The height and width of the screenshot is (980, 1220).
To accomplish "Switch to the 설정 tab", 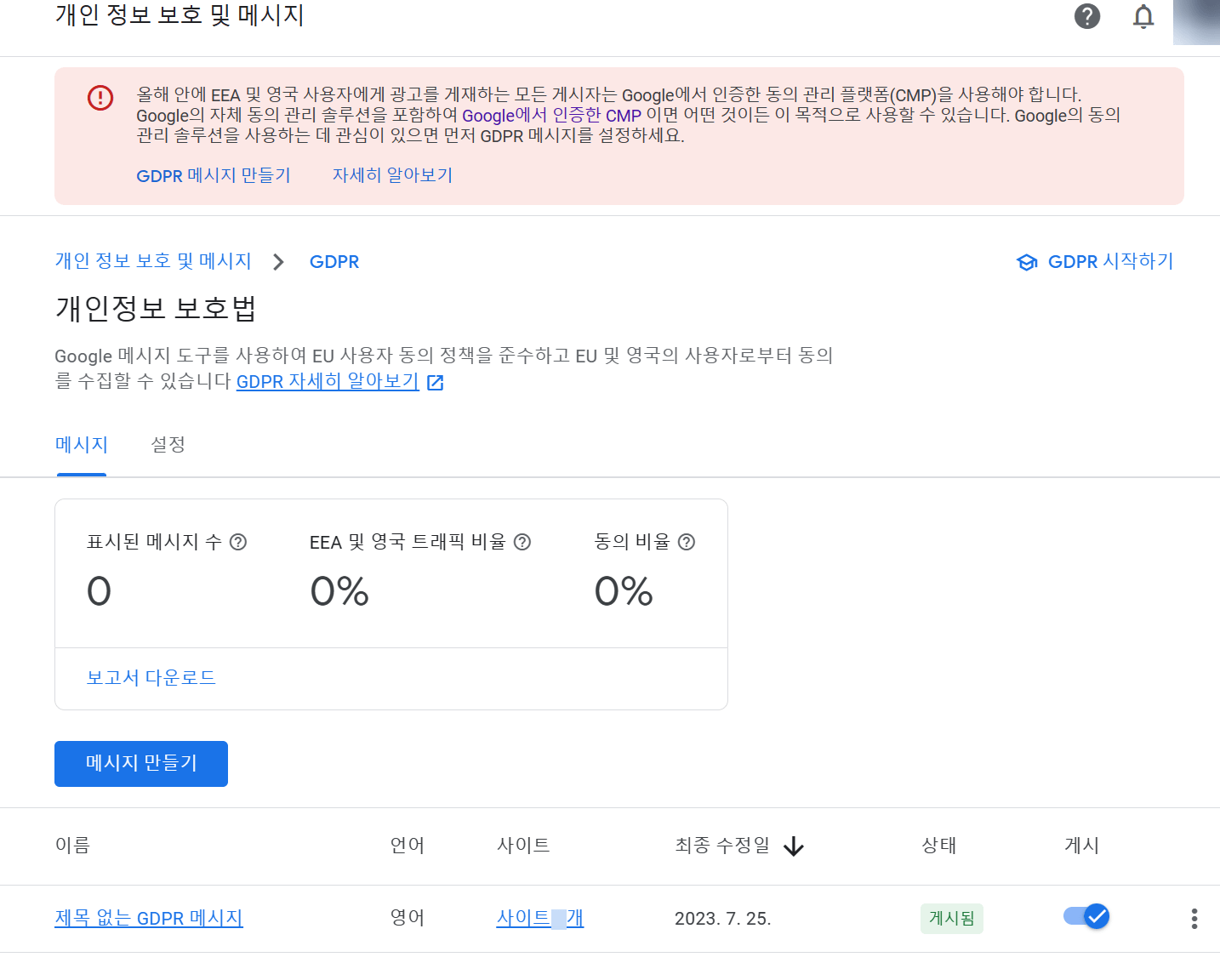I will (x=168, y=445).
